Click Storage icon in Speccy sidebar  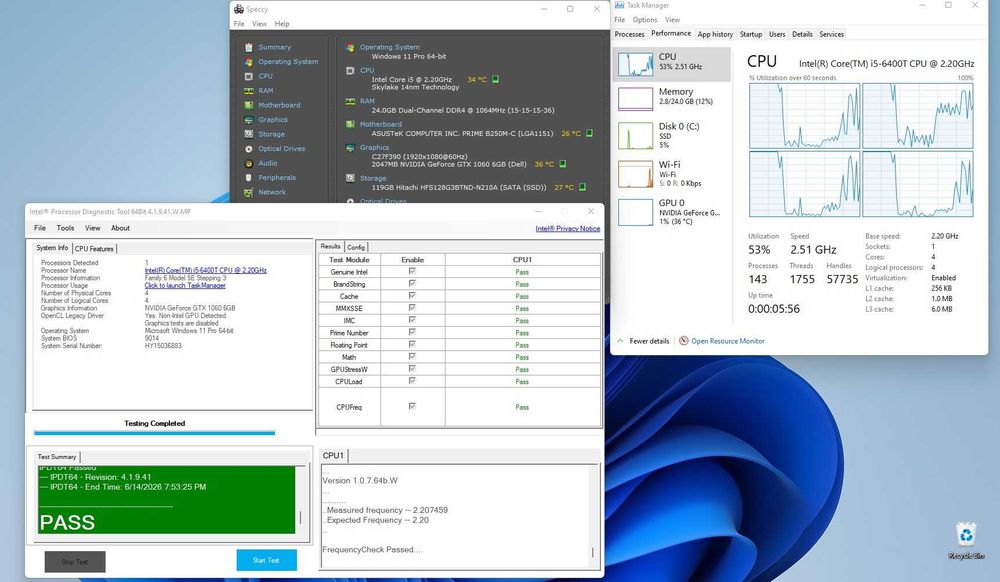pos(249,135)
